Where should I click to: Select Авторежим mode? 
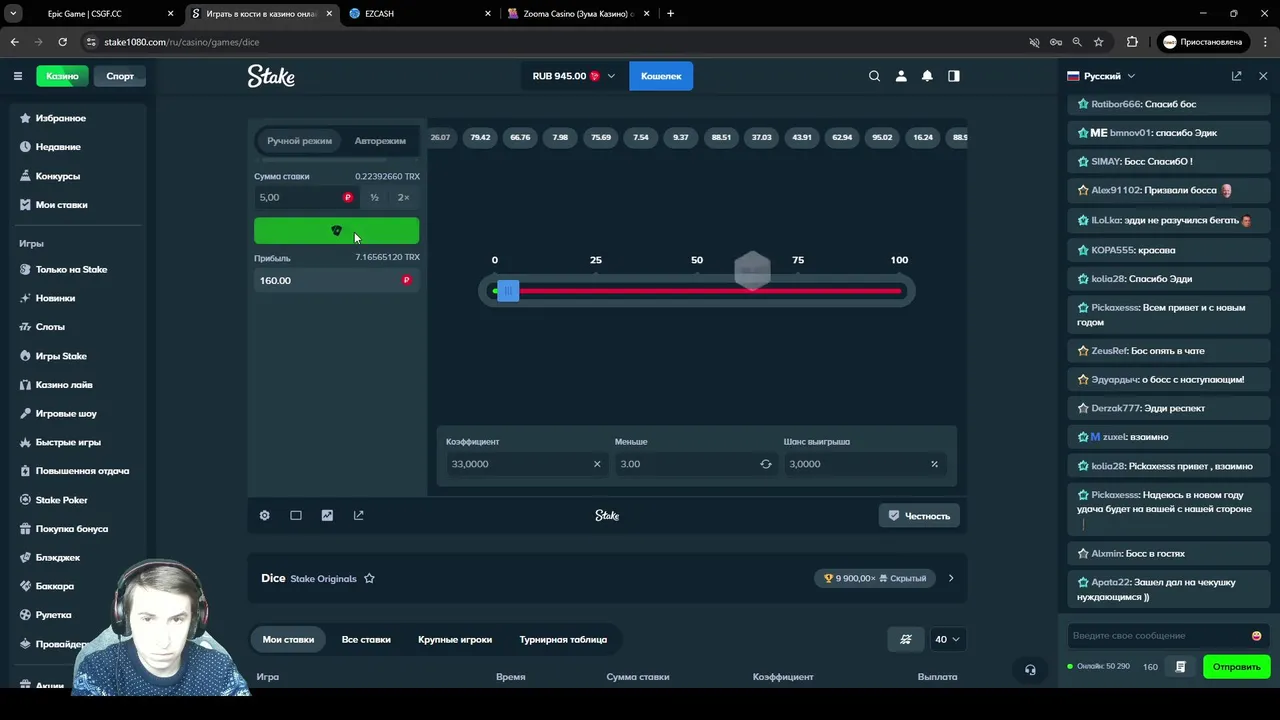click(380, 141)
